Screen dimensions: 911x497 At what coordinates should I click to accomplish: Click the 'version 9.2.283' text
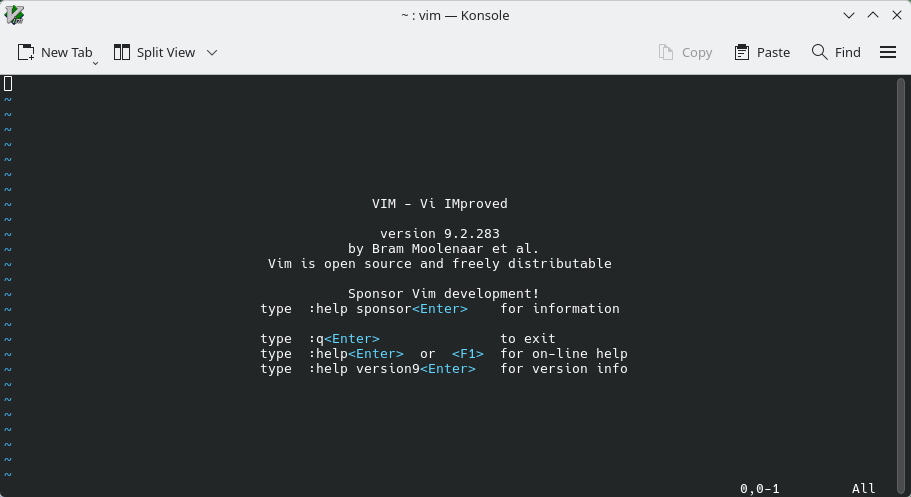[440, 234]
